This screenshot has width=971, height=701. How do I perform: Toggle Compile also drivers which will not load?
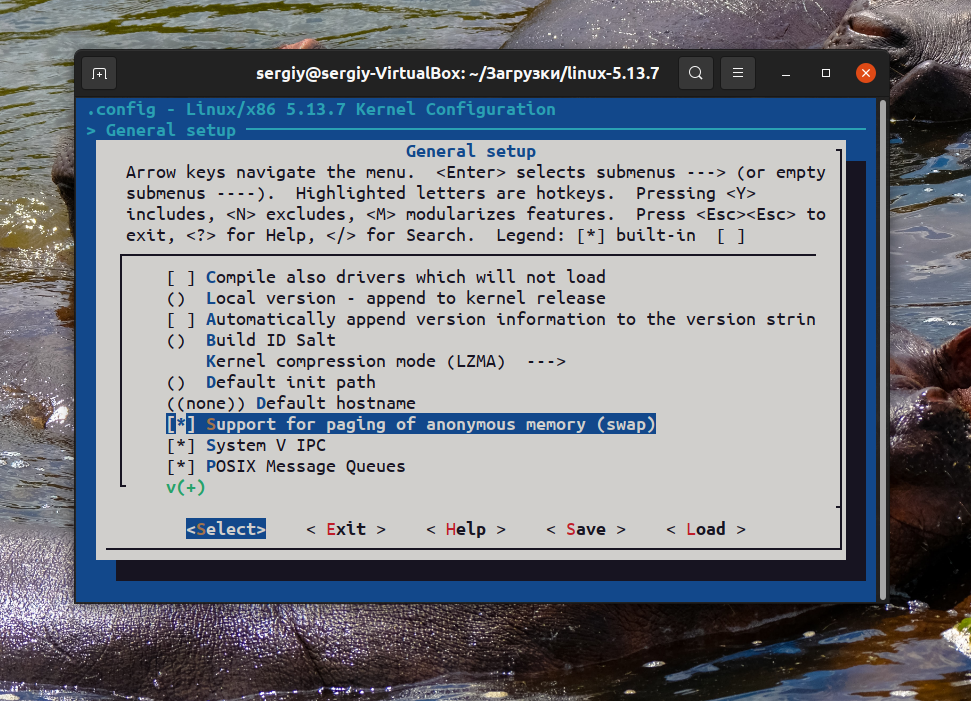pos(386,277)
